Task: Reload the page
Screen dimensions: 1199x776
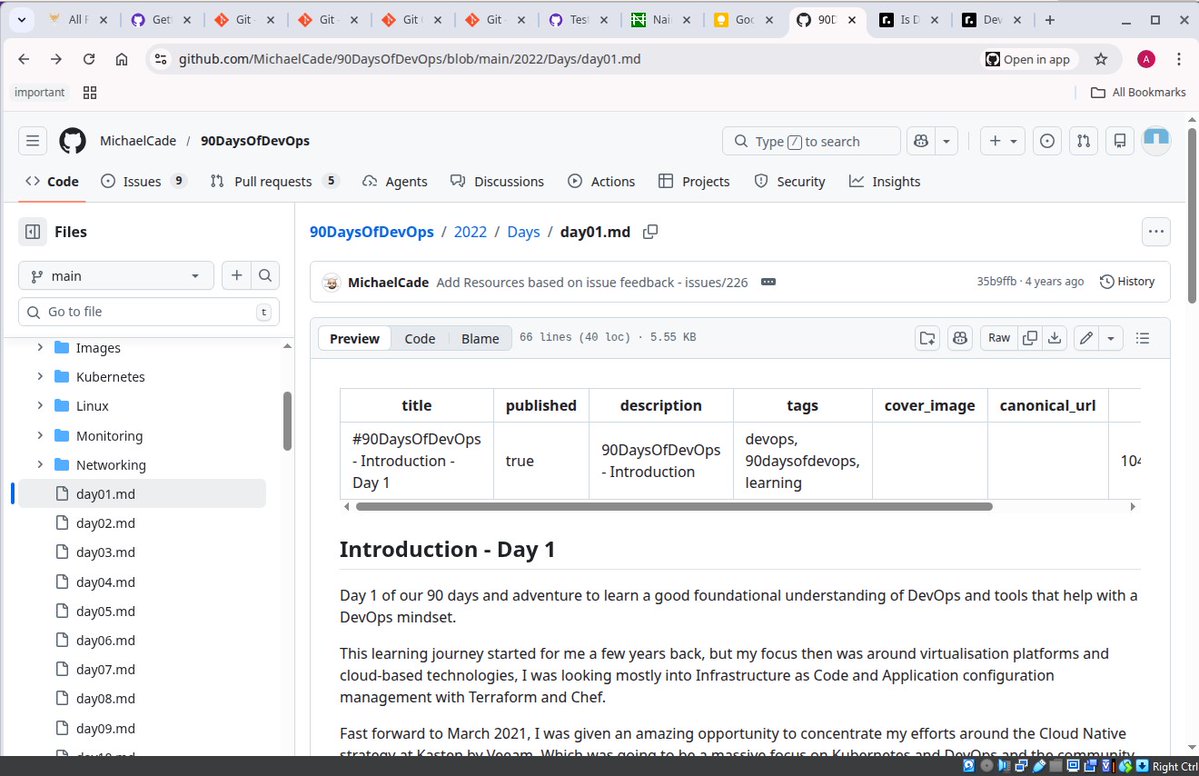Action: 89,59
